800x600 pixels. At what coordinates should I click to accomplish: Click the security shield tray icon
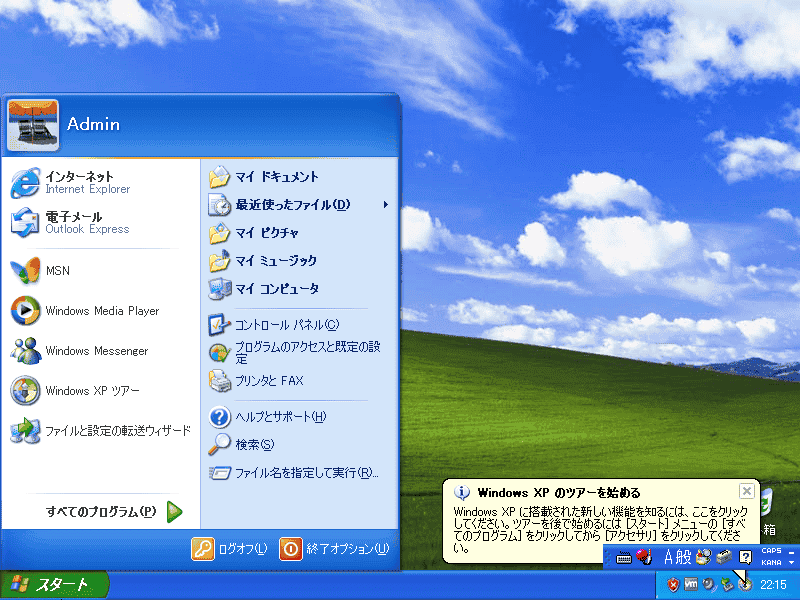[673, 585]
